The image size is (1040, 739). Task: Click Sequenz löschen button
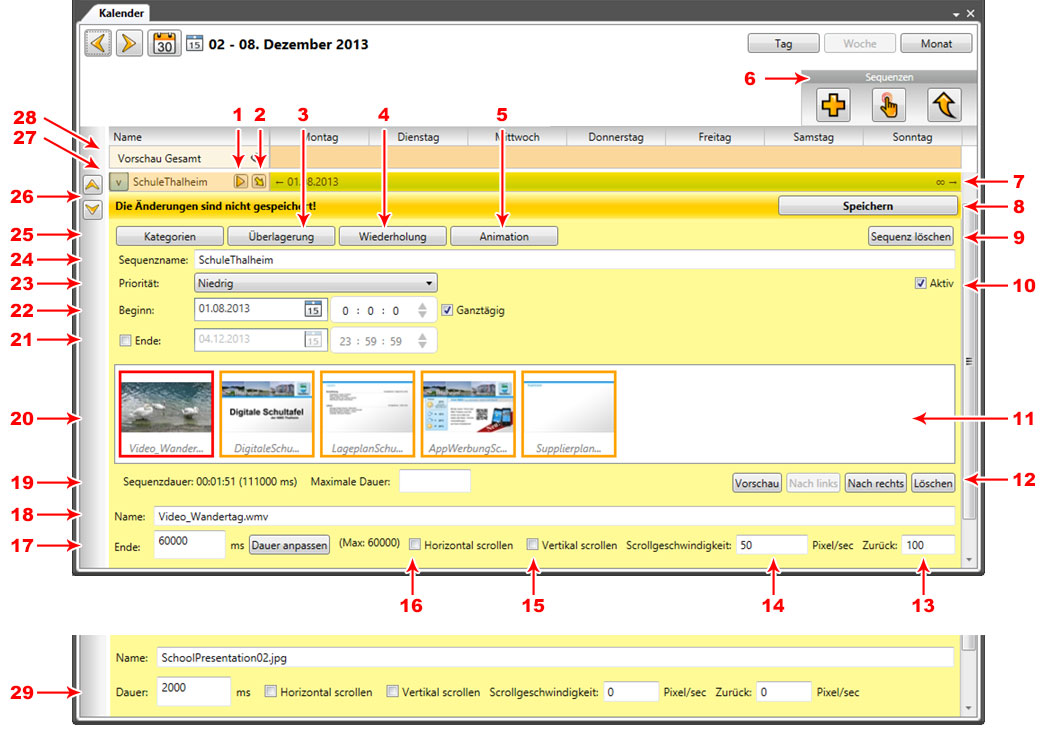910,237
